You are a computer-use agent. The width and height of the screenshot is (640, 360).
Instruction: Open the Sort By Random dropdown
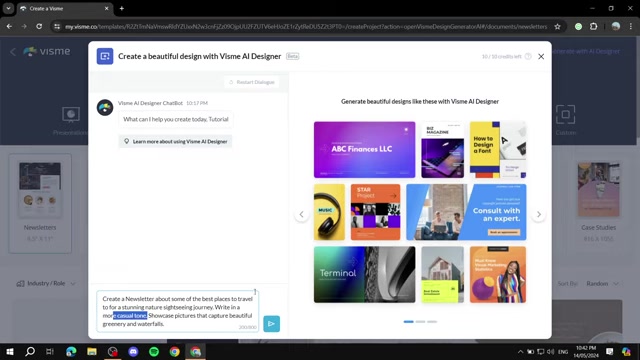602,283
